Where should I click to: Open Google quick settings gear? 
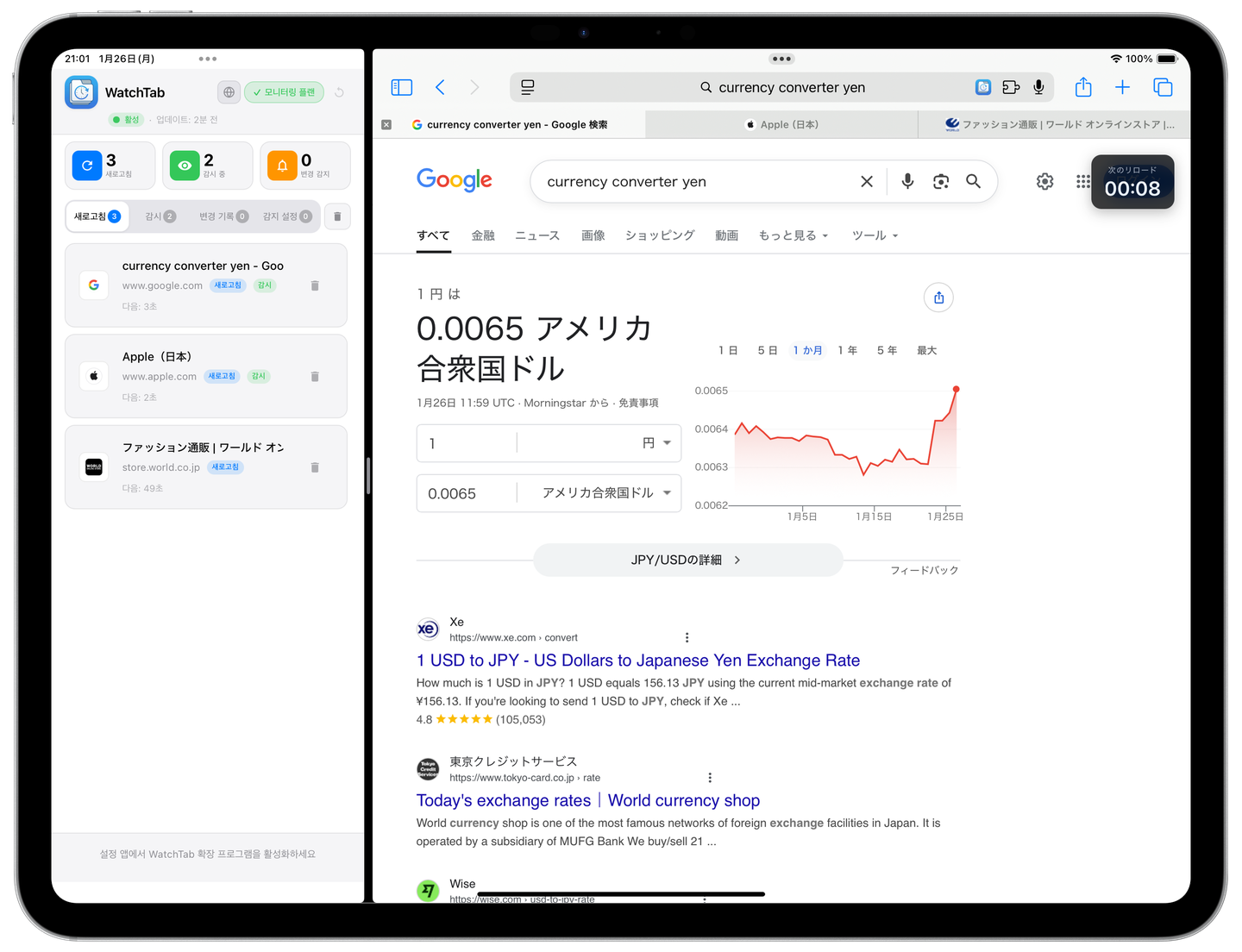pyautogui.click(x=1044, y=181)
